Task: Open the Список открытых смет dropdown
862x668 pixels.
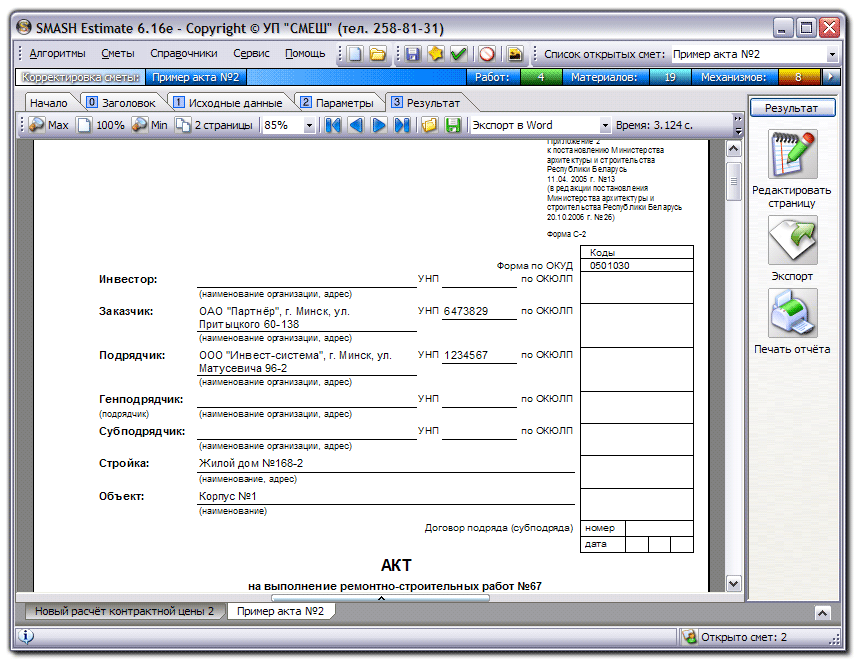Action: pyautogui.click(x=832, y=54)
